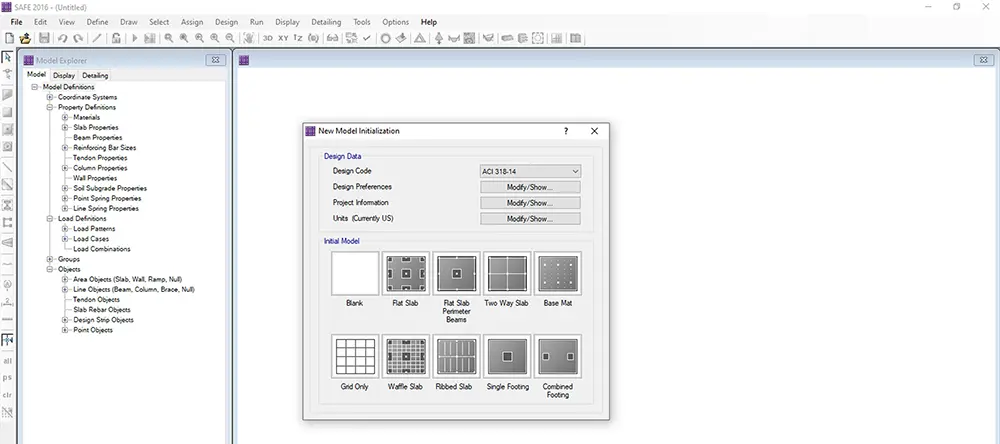Select the XY plan view icon
The width and height of the screenshot is (1000, 444).
[x=283, y=38]
